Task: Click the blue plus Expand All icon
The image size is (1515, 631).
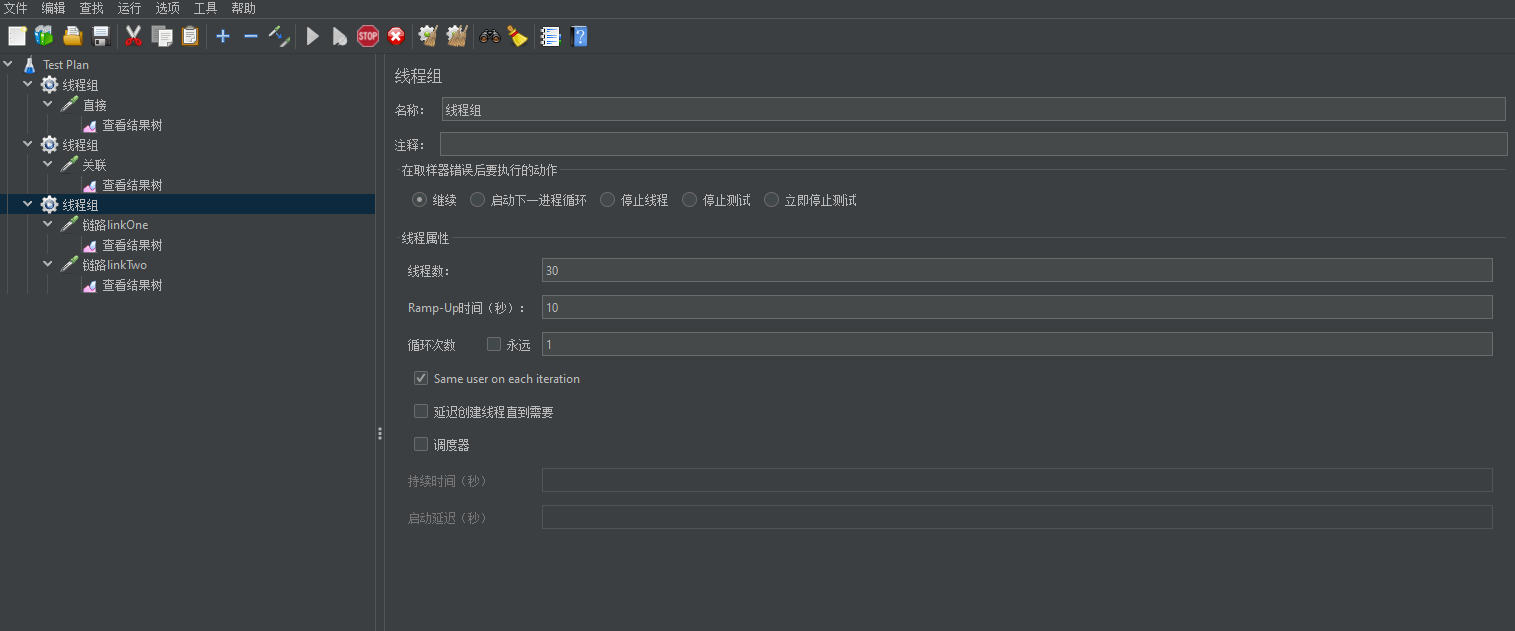Action: coord(223,37)
